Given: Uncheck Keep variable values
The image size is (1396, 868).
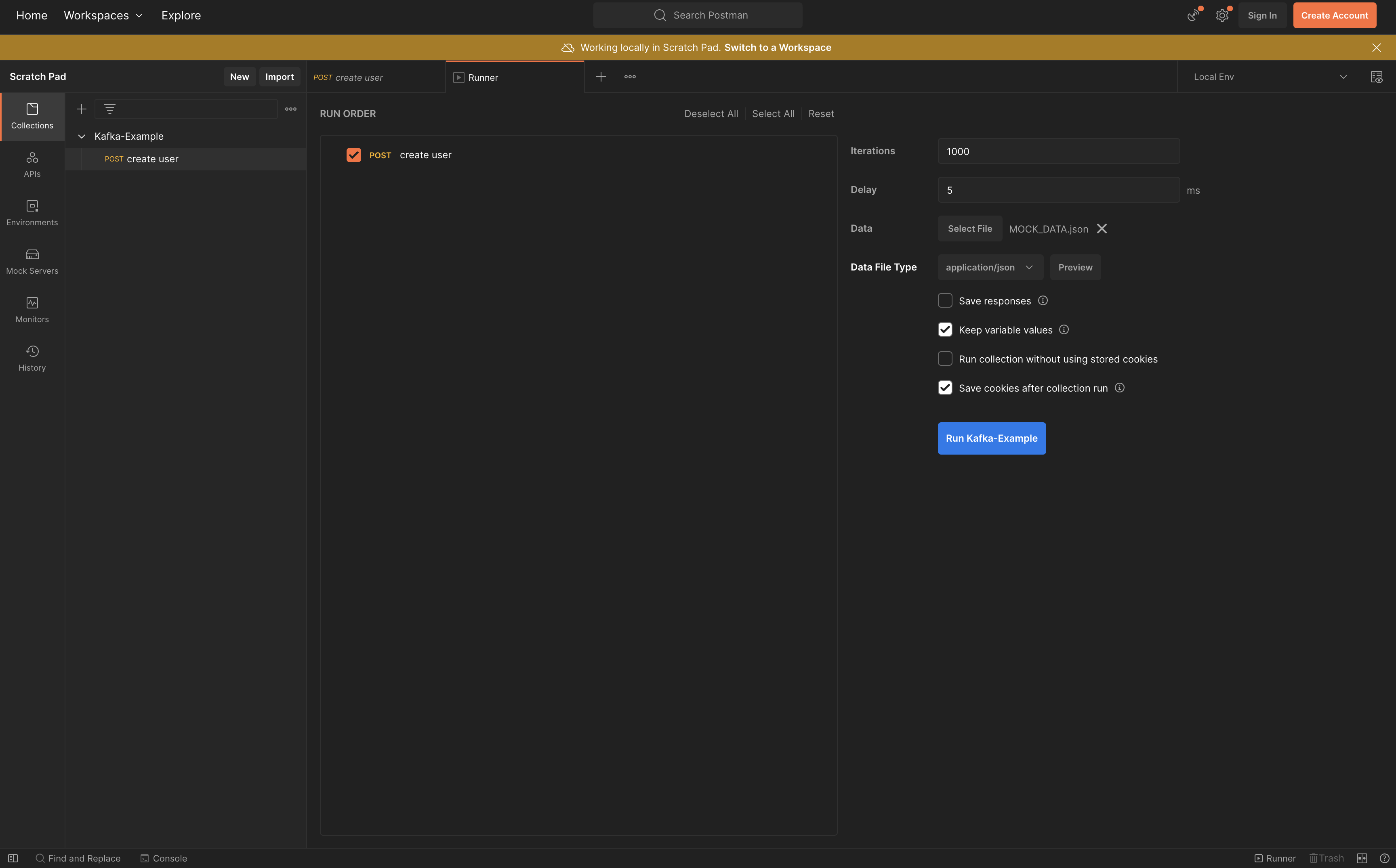Looking at the screenshot, I should pyautogui.click(x=945, y=329).
